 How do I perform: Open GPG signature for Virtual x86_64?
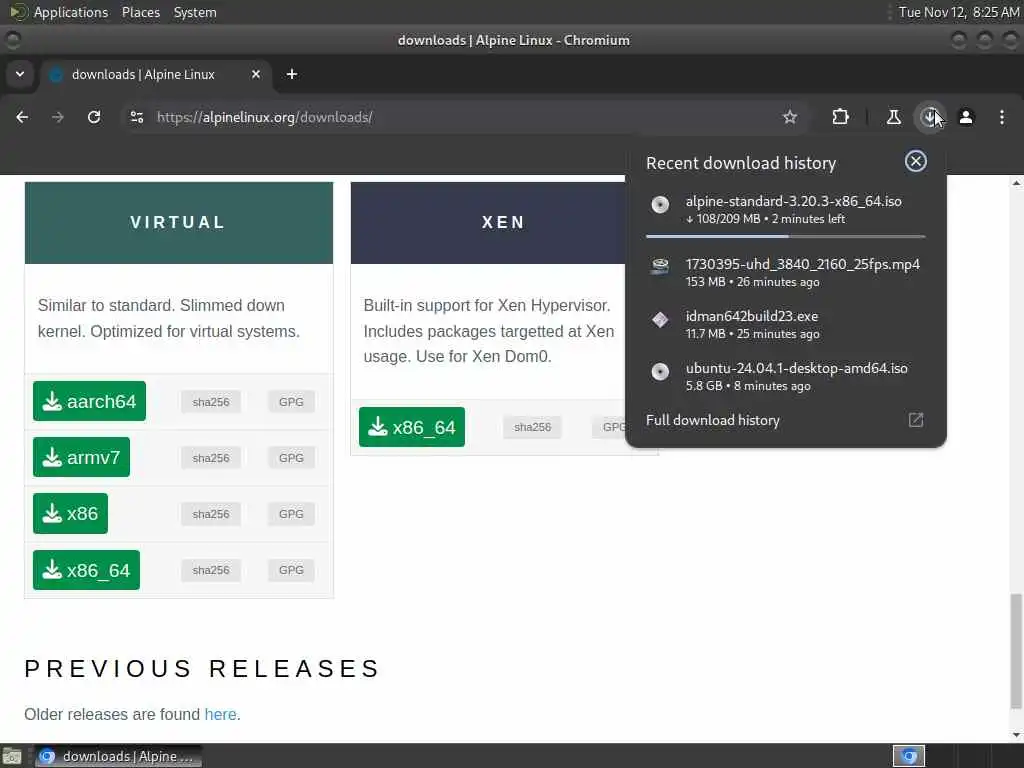coord(291,570)
